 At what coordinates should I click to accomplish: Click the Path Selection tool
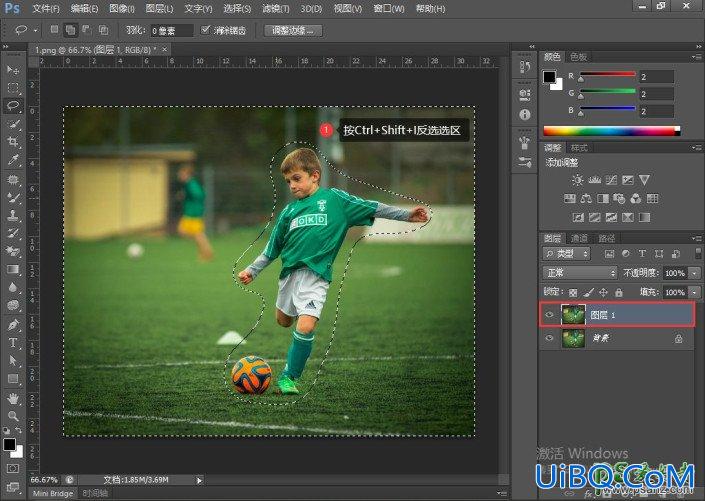[13, 361]
